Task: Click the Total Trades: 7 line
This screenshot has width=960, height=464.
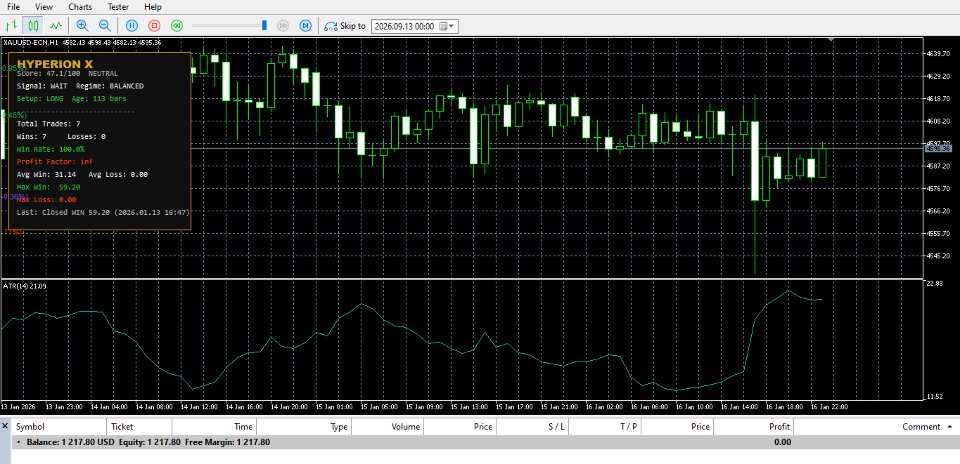Action: [x=48, y=124]
